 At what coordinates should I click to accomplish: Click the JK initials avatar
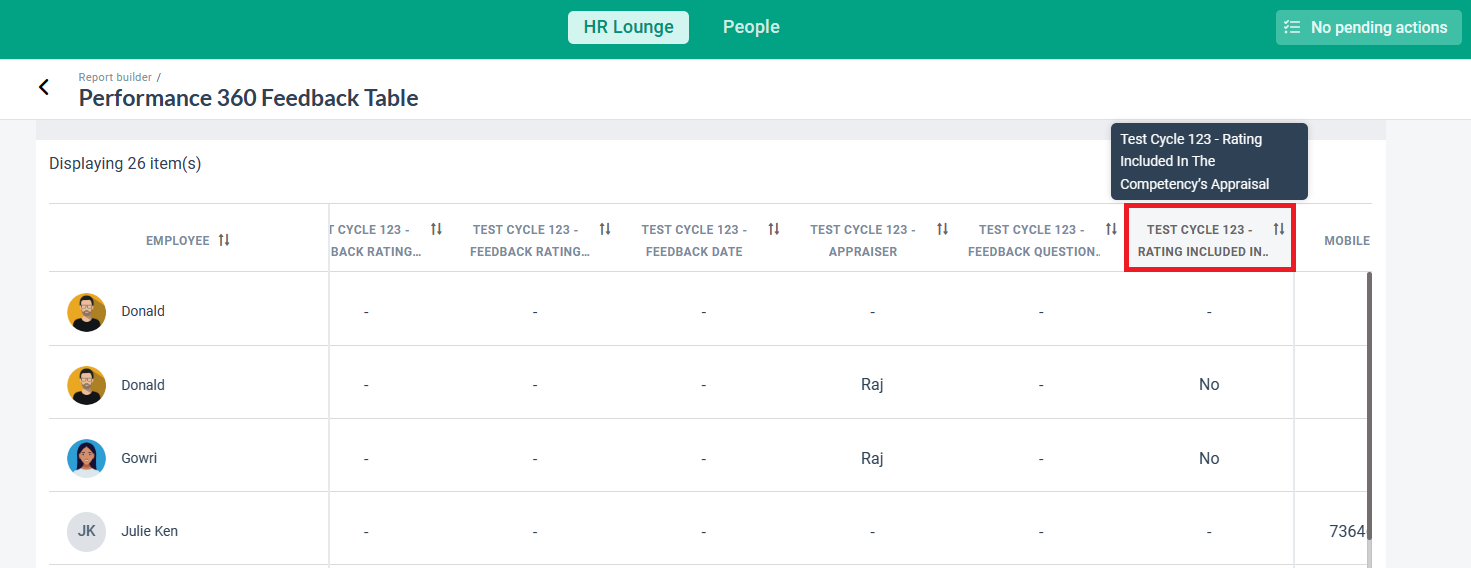pos(86,531)
